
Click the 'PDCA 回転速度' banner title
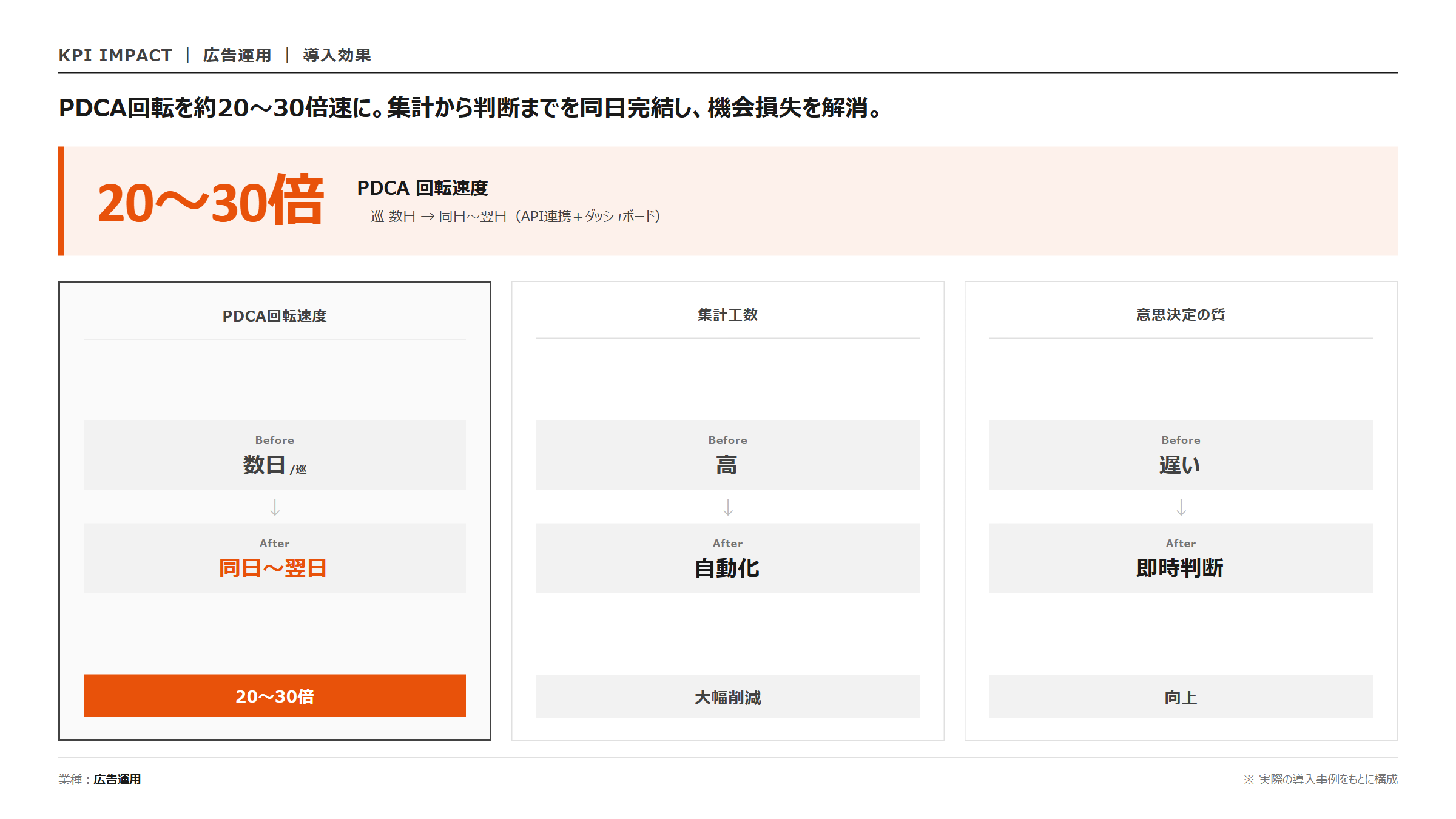tap(422, 188)
